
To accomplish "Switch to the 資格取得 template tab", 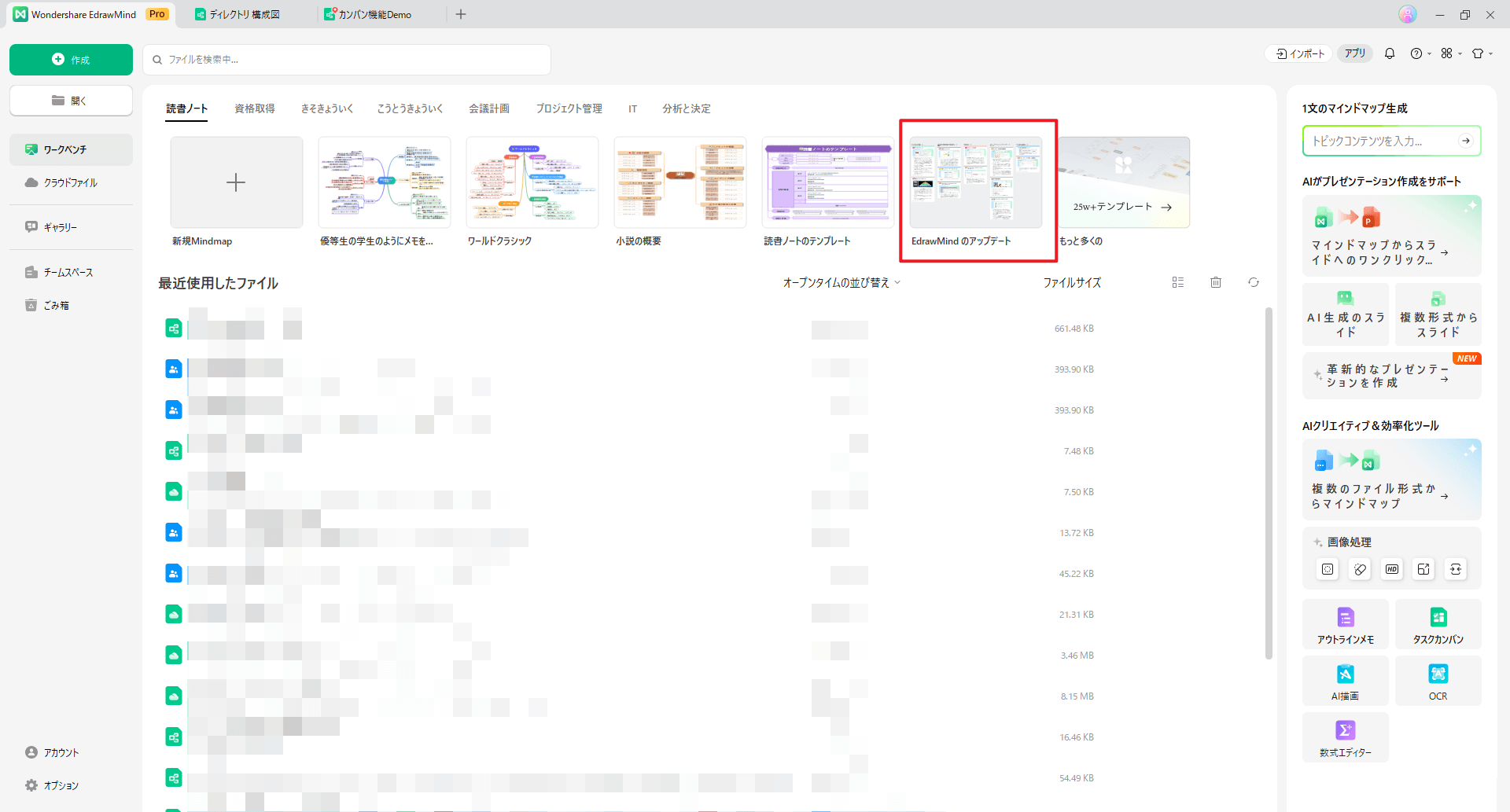I will [255, 108].
